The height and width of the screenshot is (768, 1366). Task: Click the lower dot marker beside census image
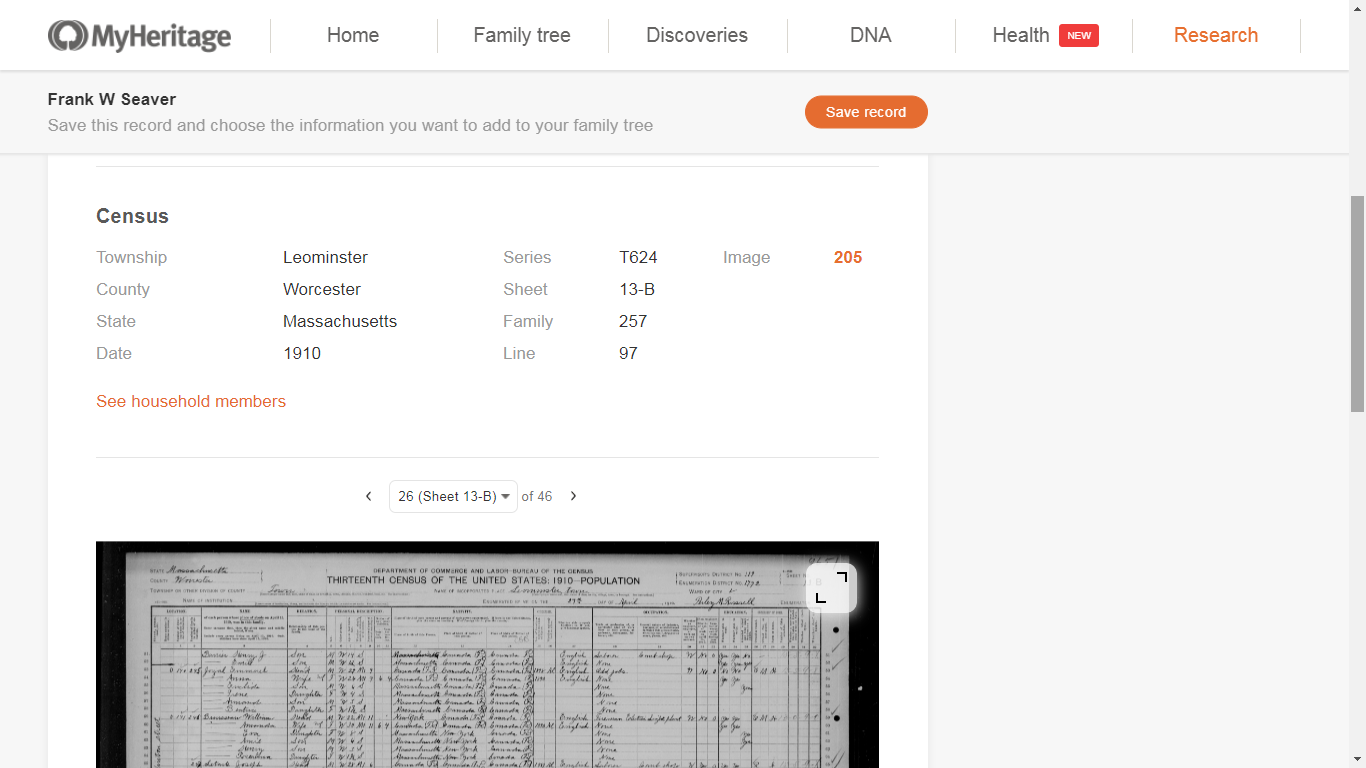pos(836,716)
